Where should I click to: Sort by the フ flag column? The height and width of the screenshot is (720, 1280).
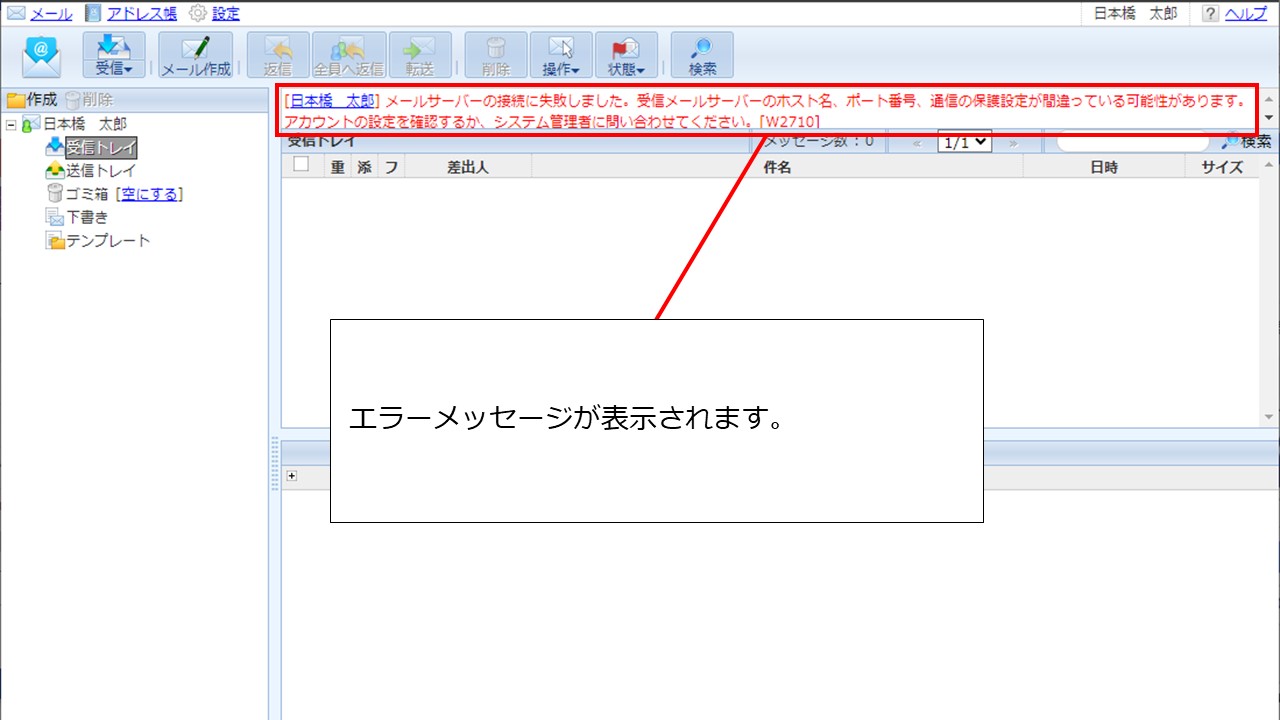pyautogui.click(x=391, y=167)
